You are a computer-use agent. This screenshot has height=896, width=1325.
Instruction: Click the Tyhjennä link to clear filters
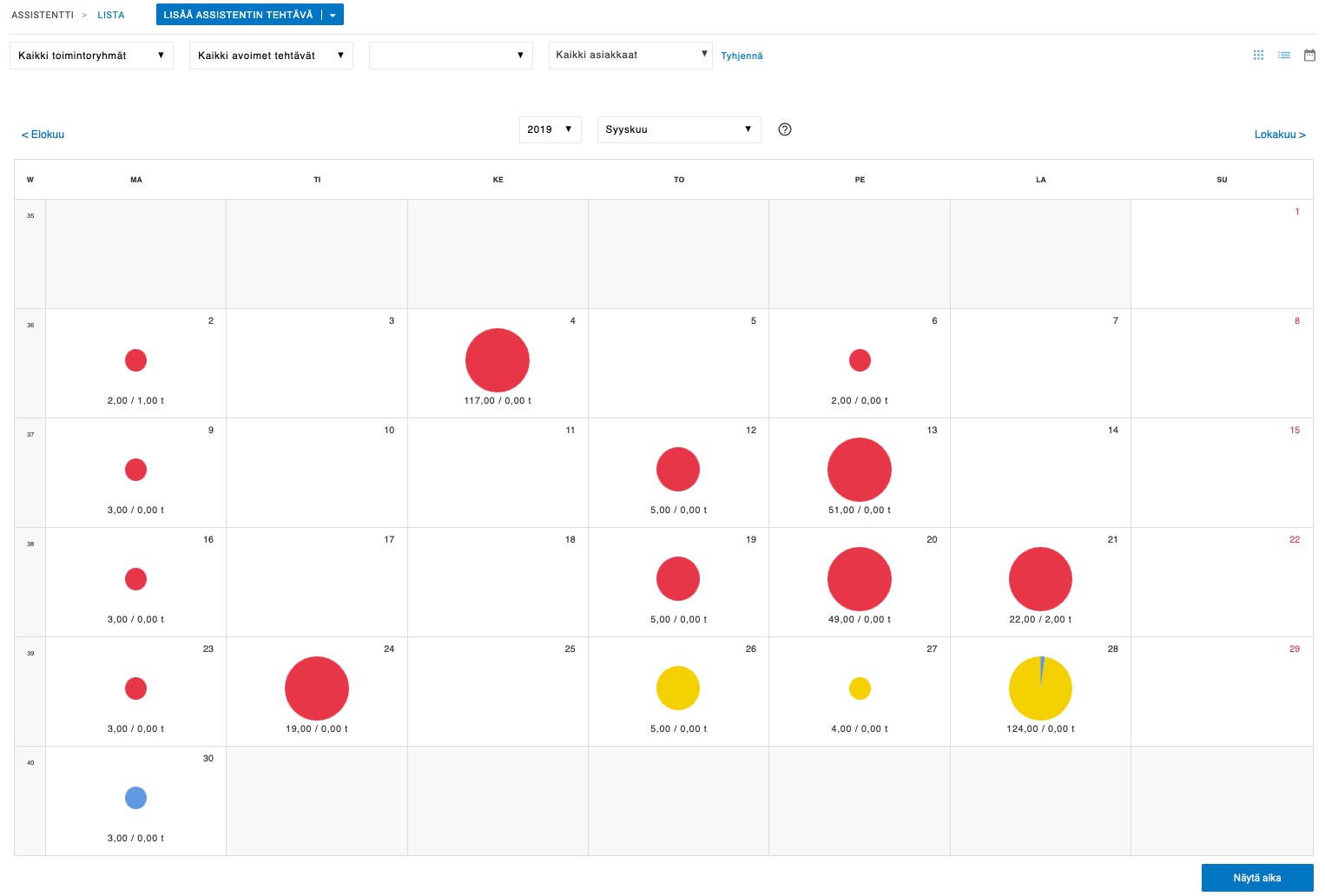(x=742, y=56)
